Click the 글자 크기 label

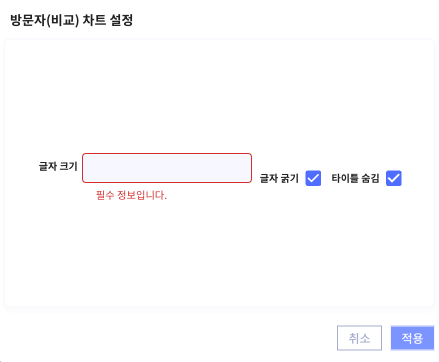[x=58, y=166]
